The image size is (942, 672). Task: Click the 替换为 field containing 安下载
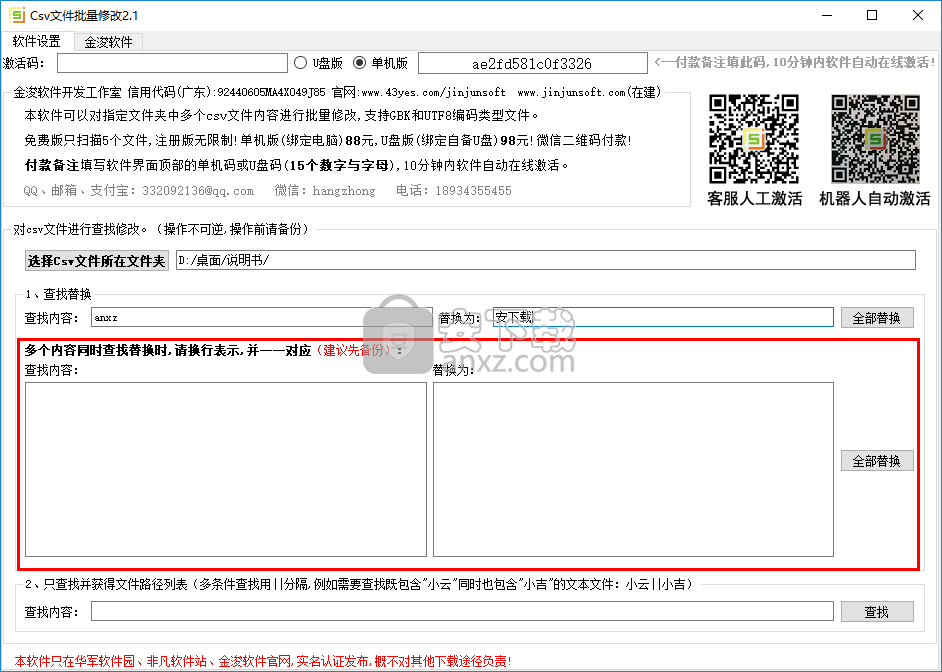coord(663,317)
